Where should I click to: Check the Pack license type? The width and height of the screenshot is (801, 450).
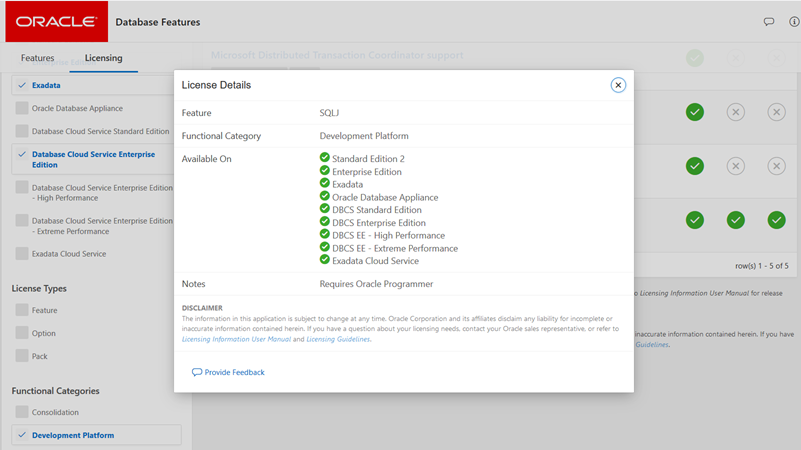[22, 356]
